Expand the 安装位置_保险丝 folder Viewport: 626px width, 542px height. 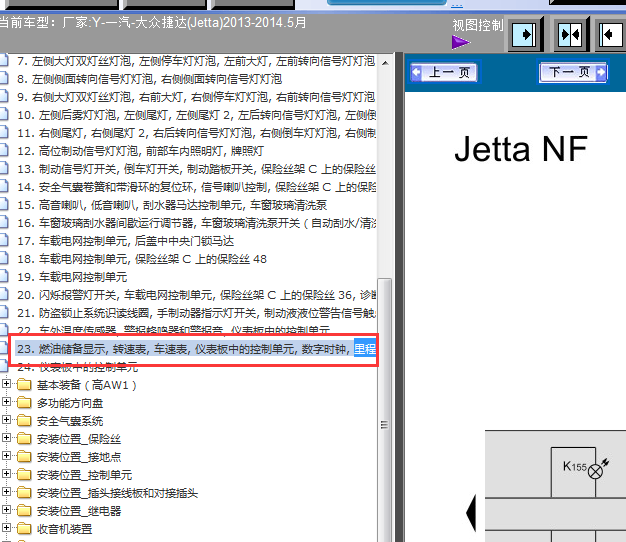(6, 437)
